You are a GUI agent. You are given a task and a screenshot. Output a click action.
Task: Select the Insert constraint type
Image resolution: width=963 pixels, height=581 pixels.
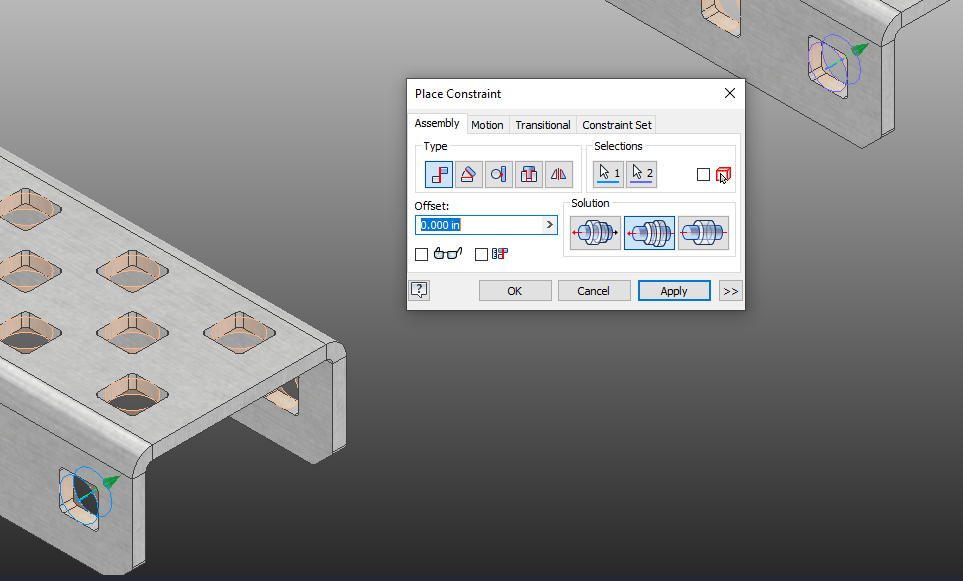tap(529, 174)
